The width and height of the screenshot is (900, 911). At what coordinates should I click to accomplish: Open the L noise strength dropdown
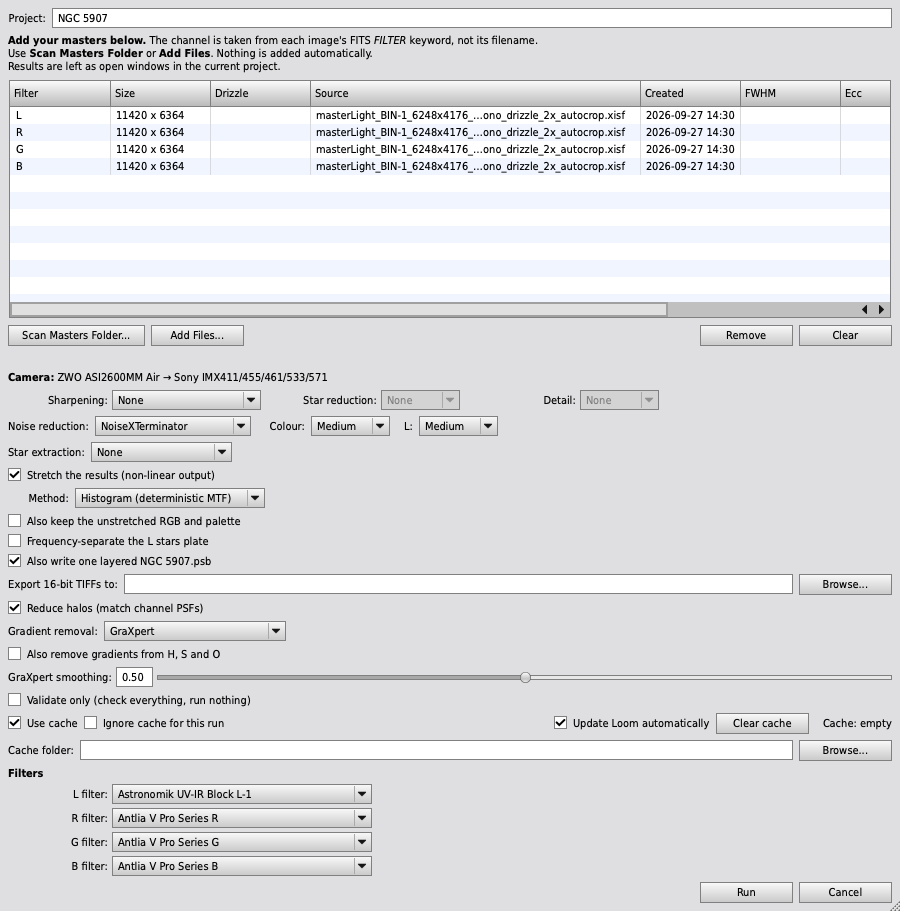458,426
